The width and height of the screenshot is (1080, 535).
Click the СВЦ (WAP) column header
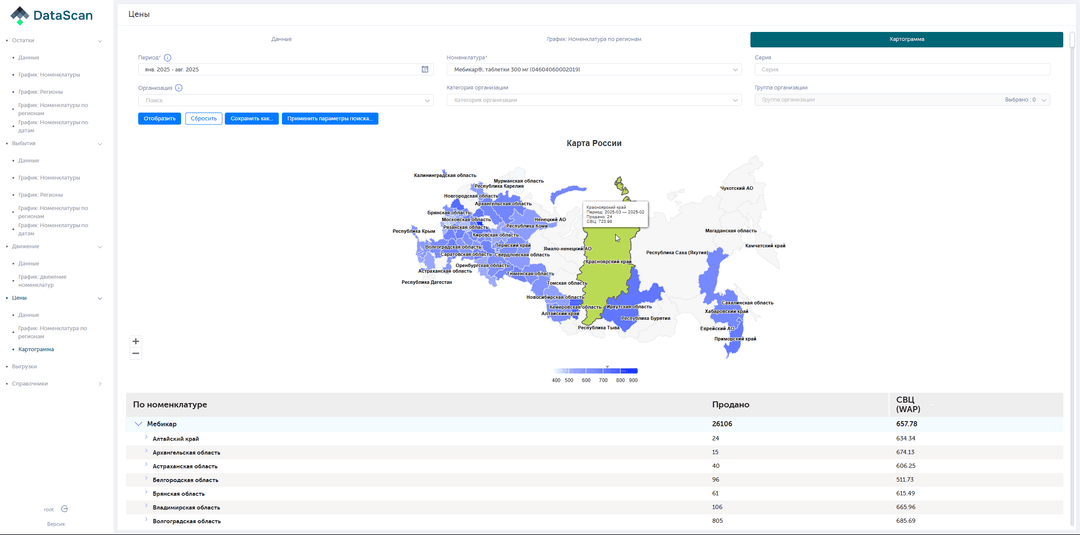(906, 404)
